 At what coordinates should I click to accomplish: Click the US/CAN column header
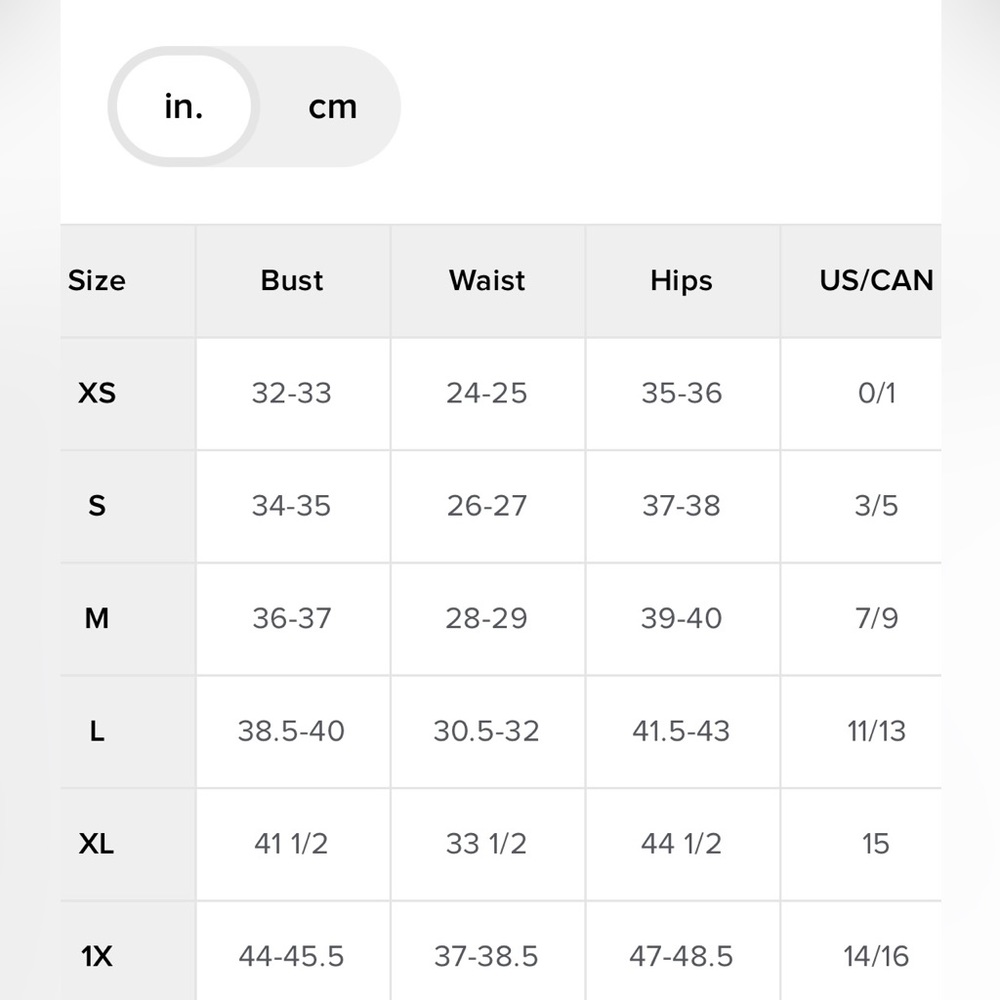coord(876,281)
